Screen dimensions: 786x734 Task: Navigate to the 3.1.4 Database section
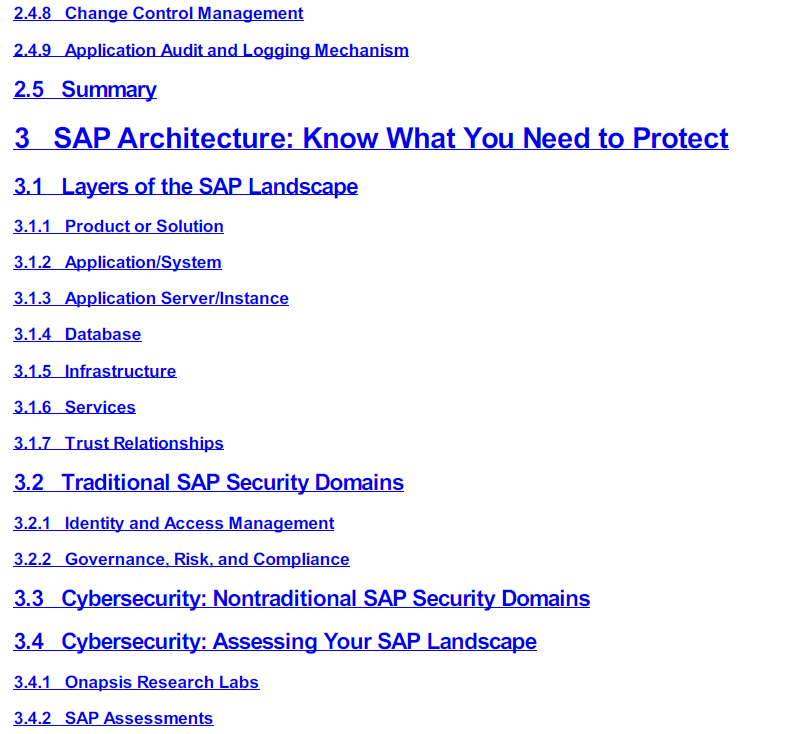[x=103, y=334]
